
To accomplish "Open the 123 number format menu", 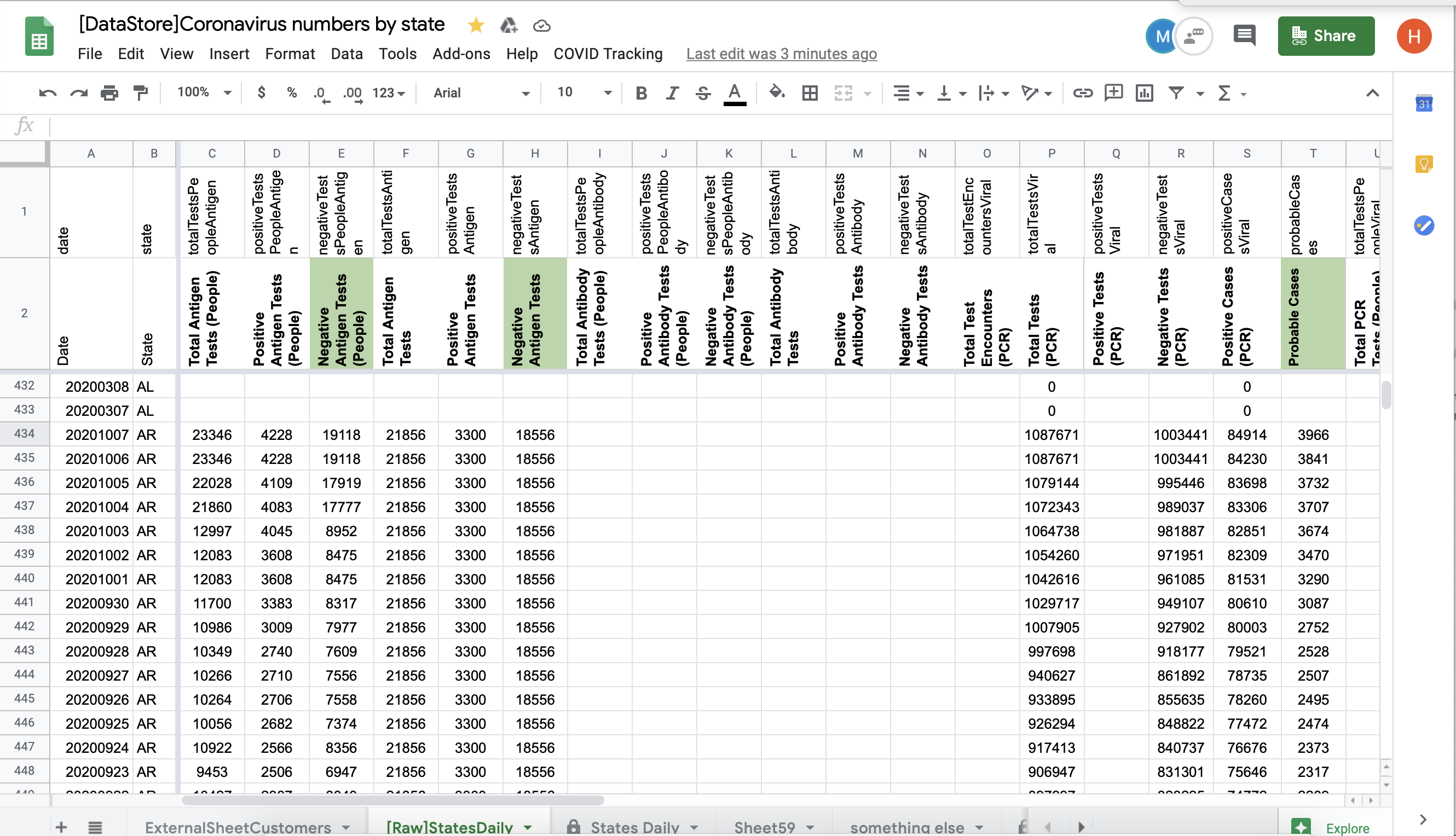I will click(389, 93).
